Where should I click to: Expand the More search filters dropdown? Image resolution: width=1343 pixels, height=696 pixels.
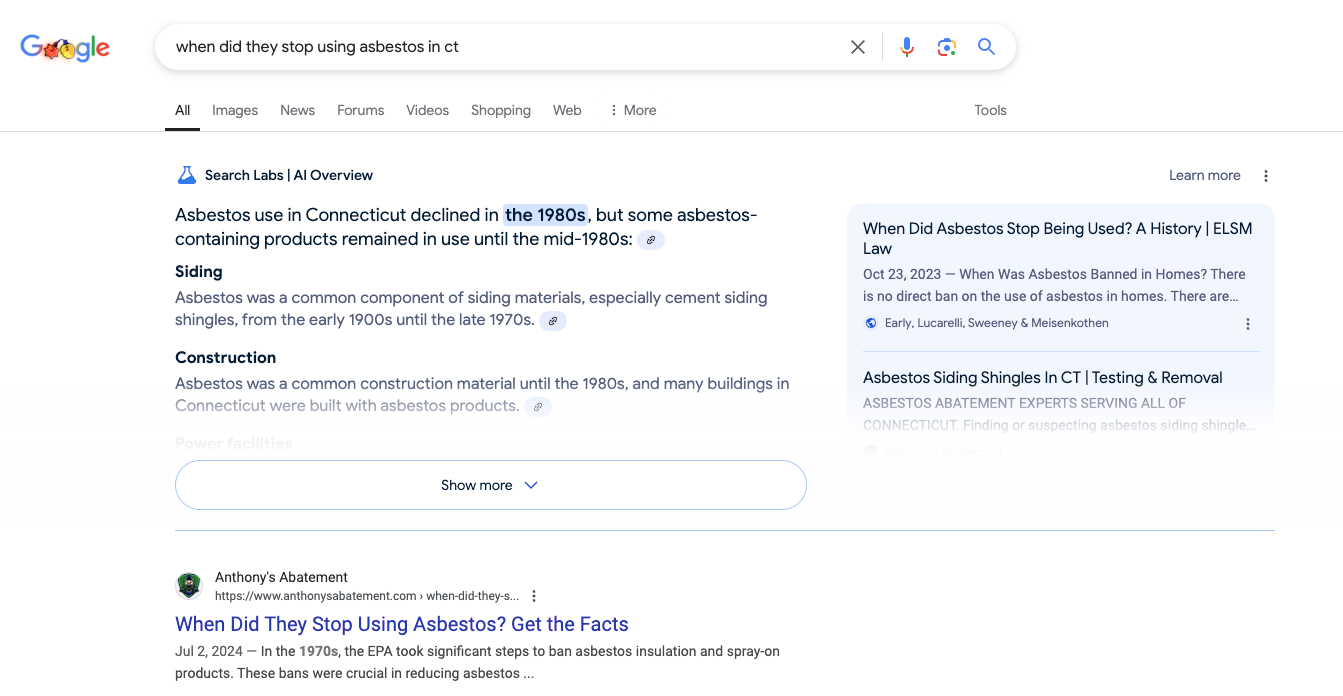pos(632,110)
